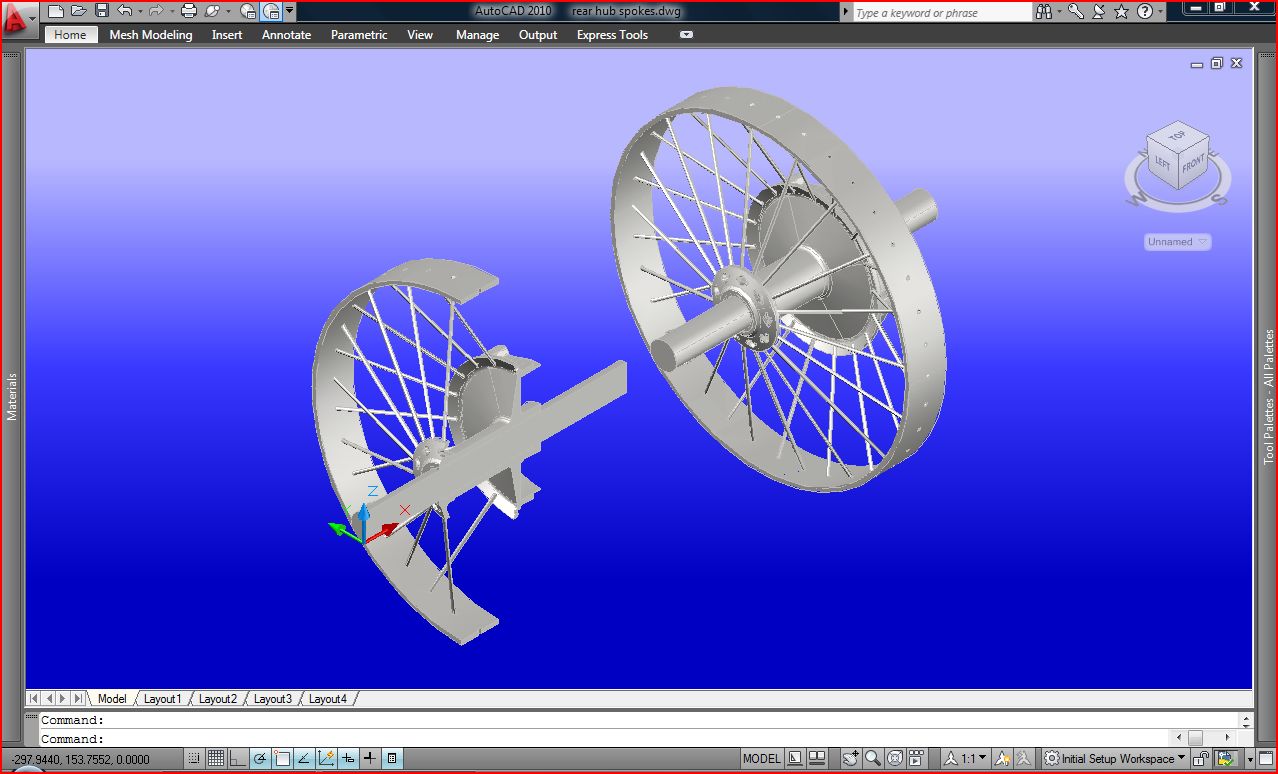Click the Help question mark icon
Screen dimensions: 1278x774
pyautogui.click(x=1145, y=12)
